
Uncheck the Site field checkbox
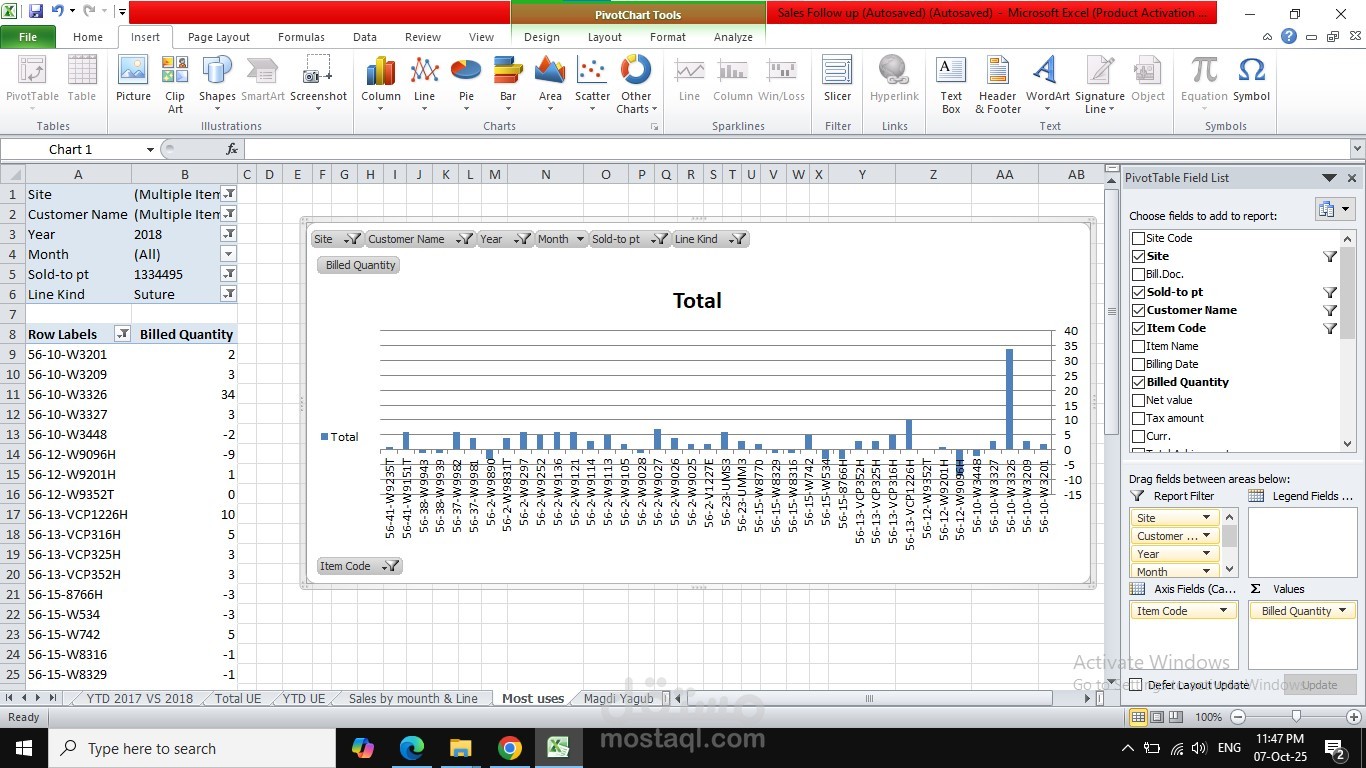point(1138,256)
